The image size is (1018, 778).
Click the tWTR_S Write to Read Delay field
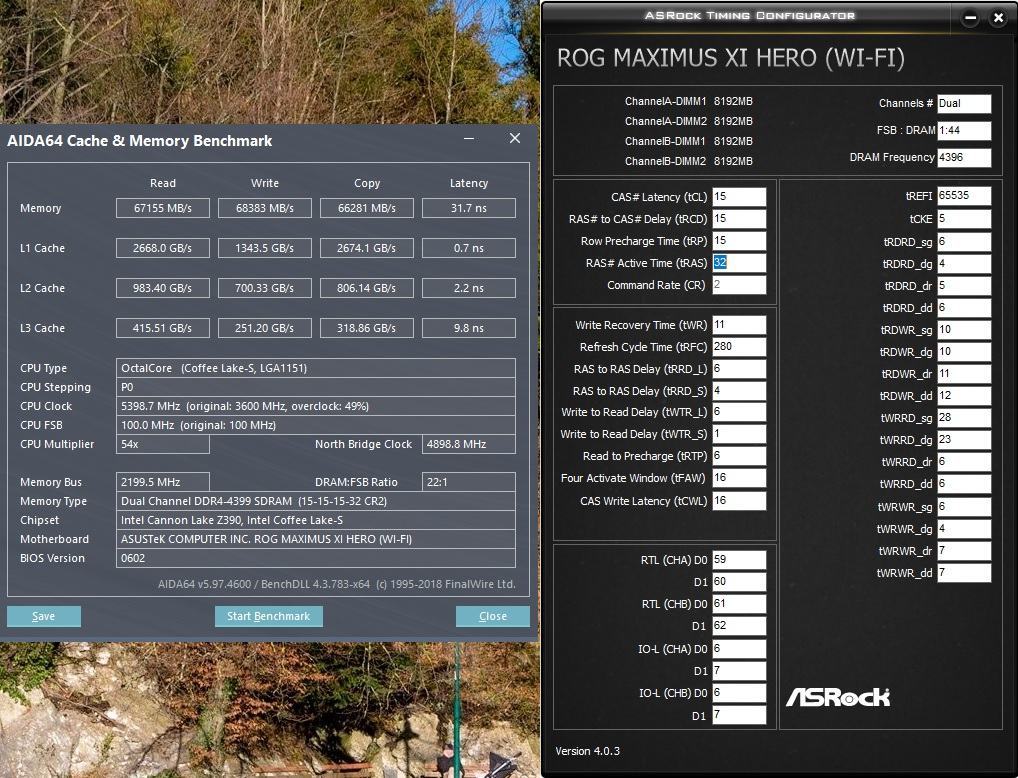(739, 434)
